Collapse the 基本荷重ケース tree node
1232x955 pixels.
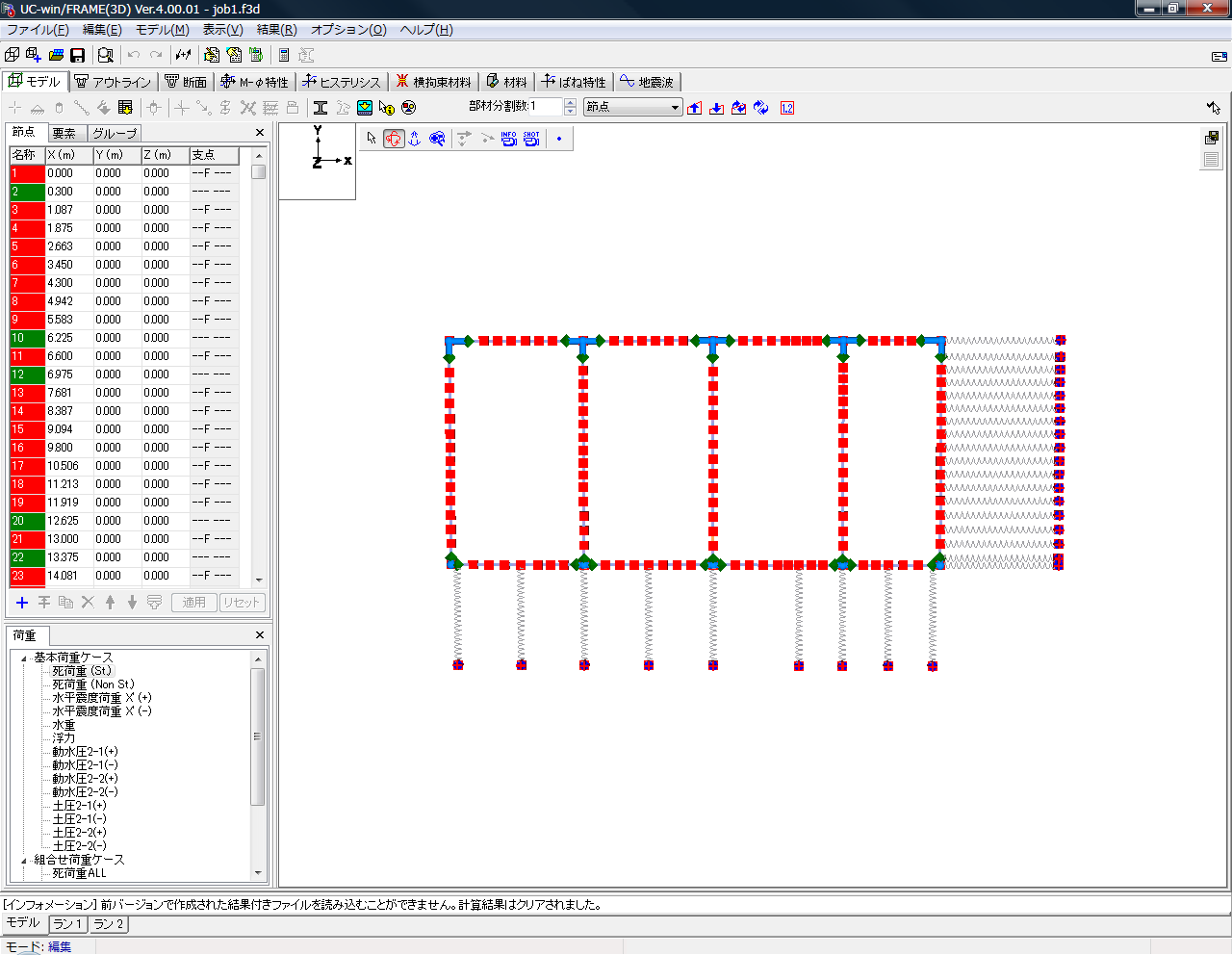pos(24,658)
